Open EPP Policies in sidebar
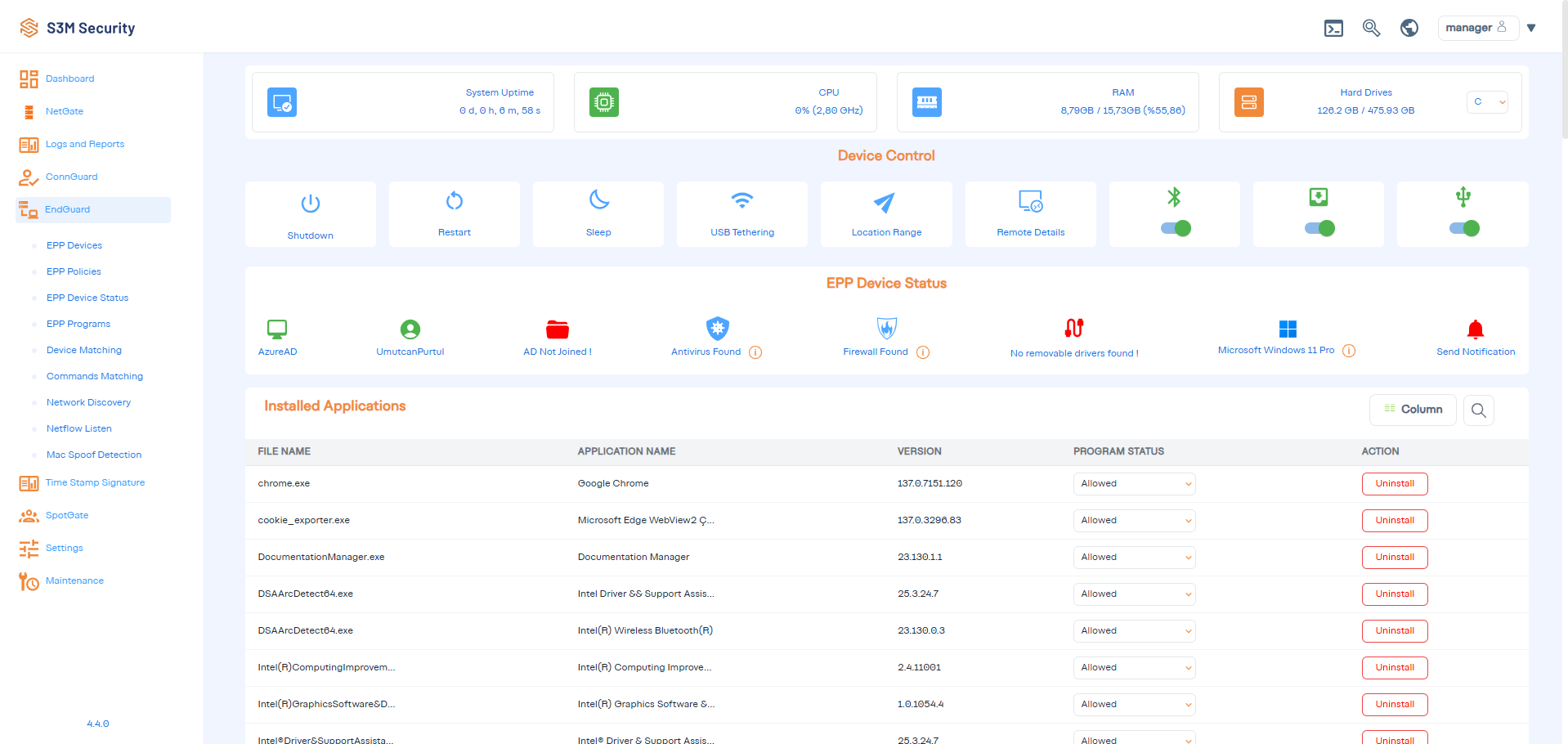The image size is (1568, 744). point(74,271)
